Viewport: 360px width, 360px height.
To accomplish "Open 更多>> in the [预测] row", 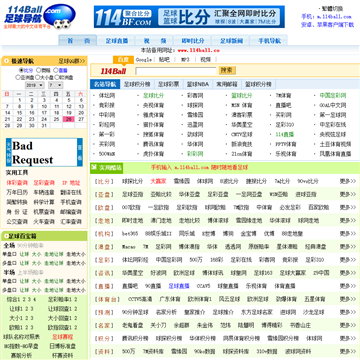I will click(x=348, y=312).
